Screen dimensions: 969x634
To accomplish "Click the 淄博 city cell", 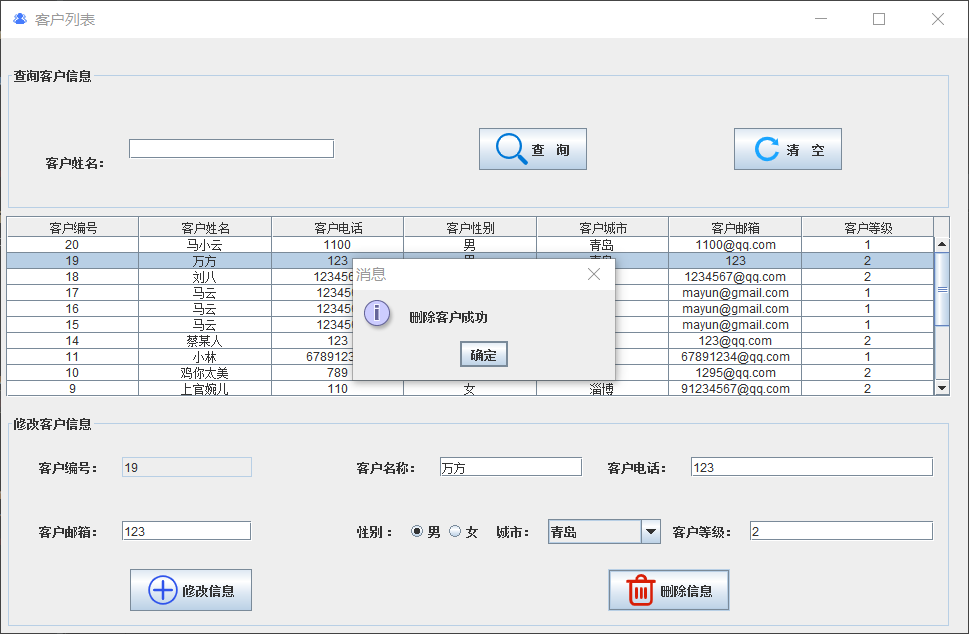I will [603, 389].
